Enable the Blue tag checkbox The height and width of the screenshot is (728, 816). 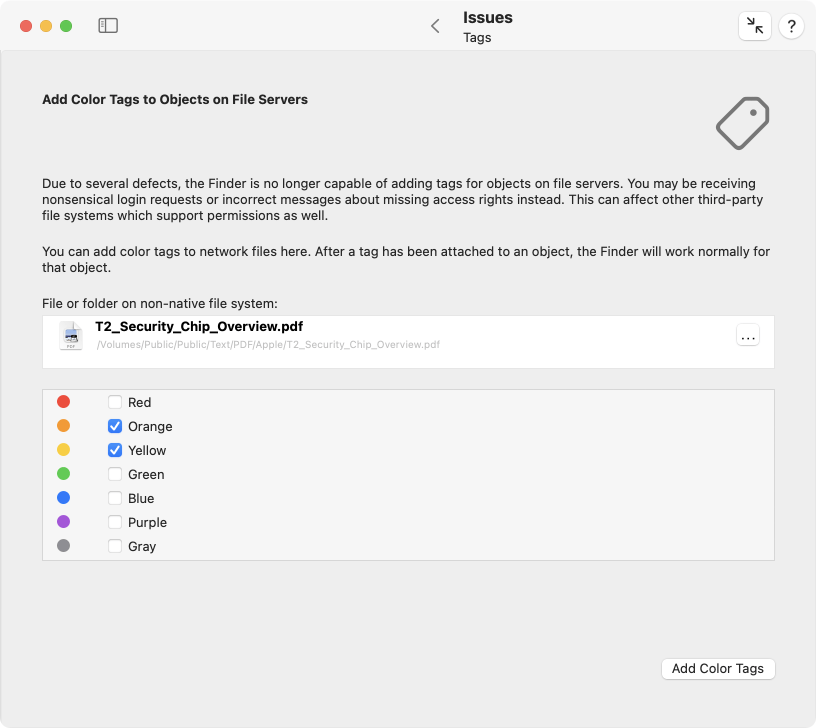(x=114, y=498)
